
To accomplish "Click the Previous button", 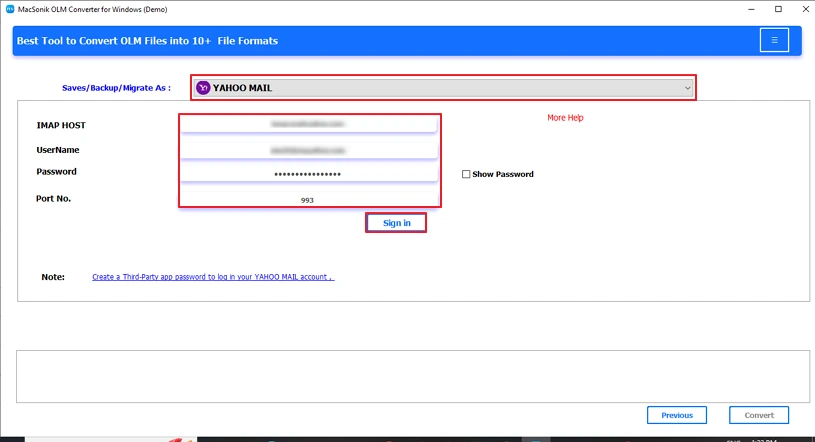I will (x=677, y=415).
